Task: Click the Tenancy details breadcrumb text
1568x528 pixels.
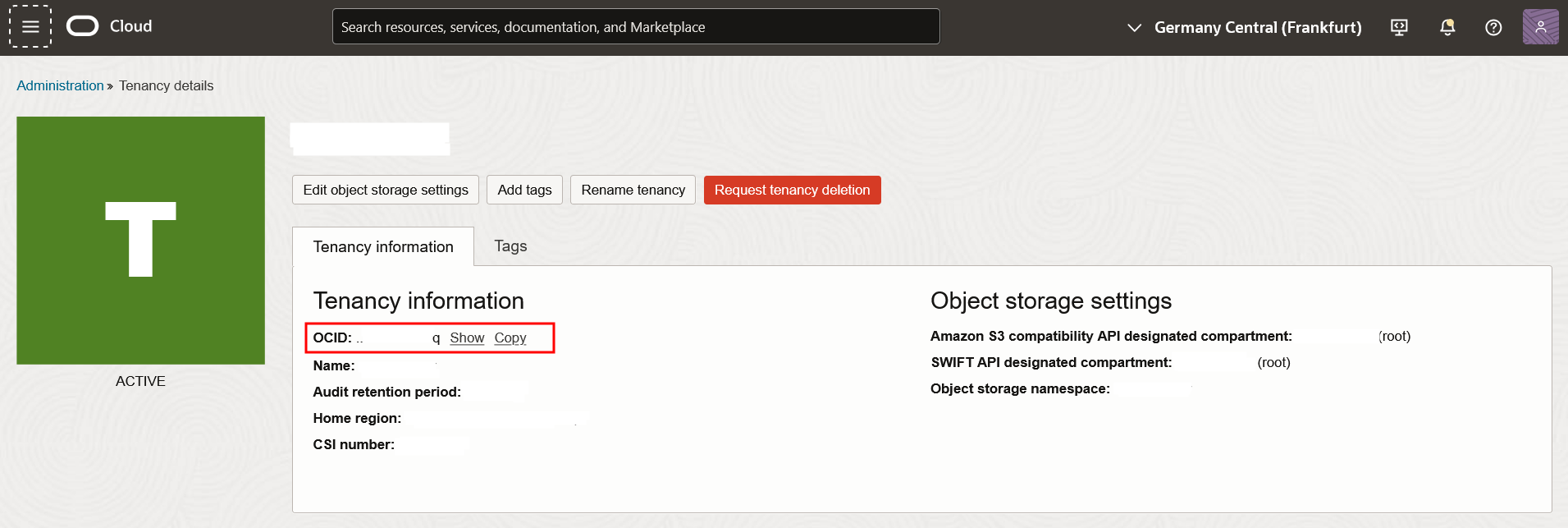Action: coord(166,85)
